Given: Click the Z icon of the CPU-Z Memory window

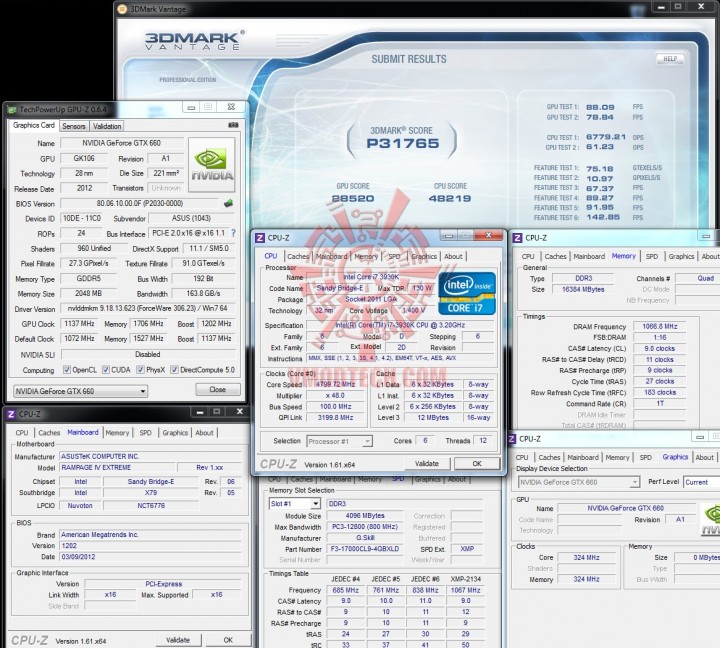Looking at the screenshot, I should point(518,237).
